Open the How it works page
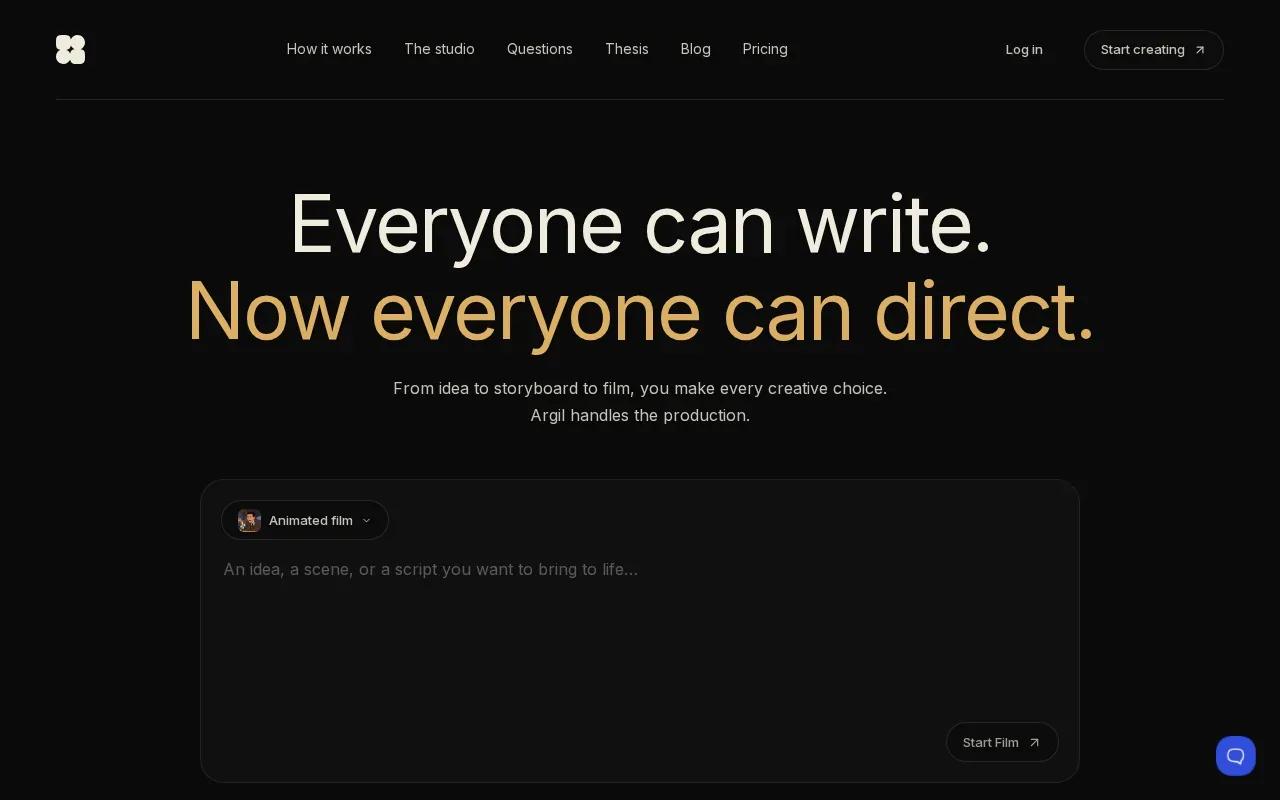Image resolution: width=1280 pixels, height=800 pixels. (x=329, y=49)
